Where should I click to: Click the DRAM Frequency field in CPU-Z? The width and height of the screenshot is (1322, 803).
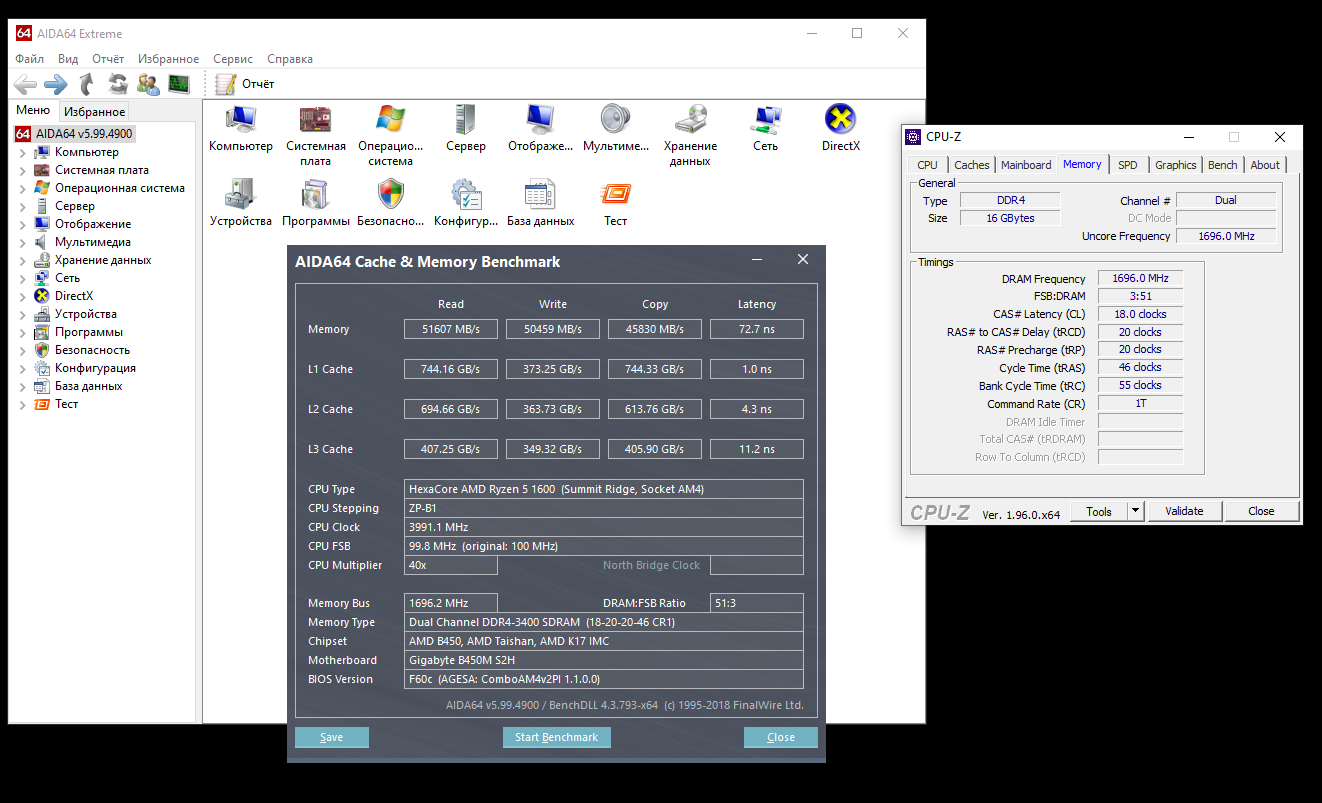[1140, 279]
